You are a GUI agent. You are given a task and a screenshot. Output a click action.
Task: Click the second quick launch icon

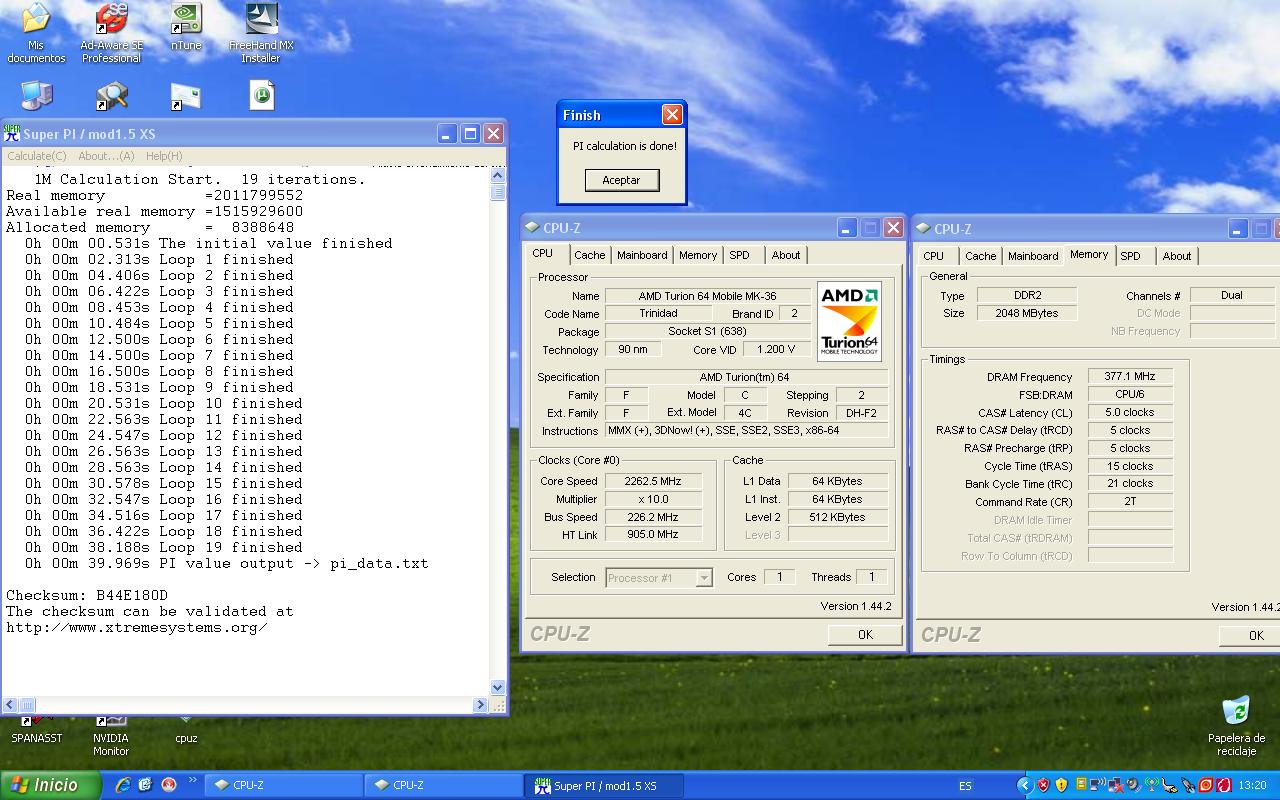coord(146,785)
